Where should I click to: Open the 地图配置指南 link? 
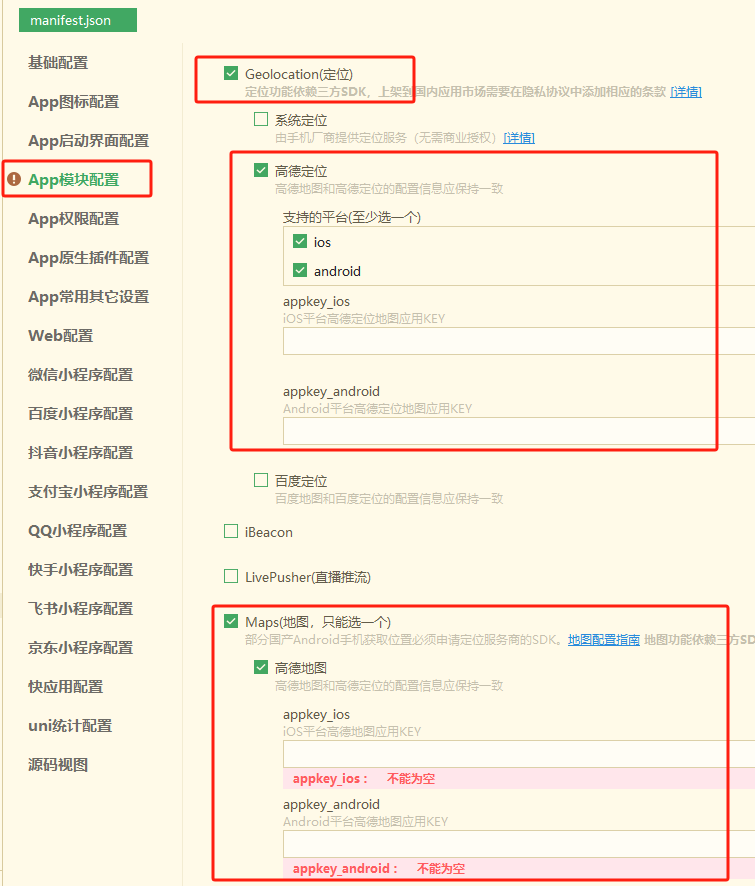click(x=603, y=640)
